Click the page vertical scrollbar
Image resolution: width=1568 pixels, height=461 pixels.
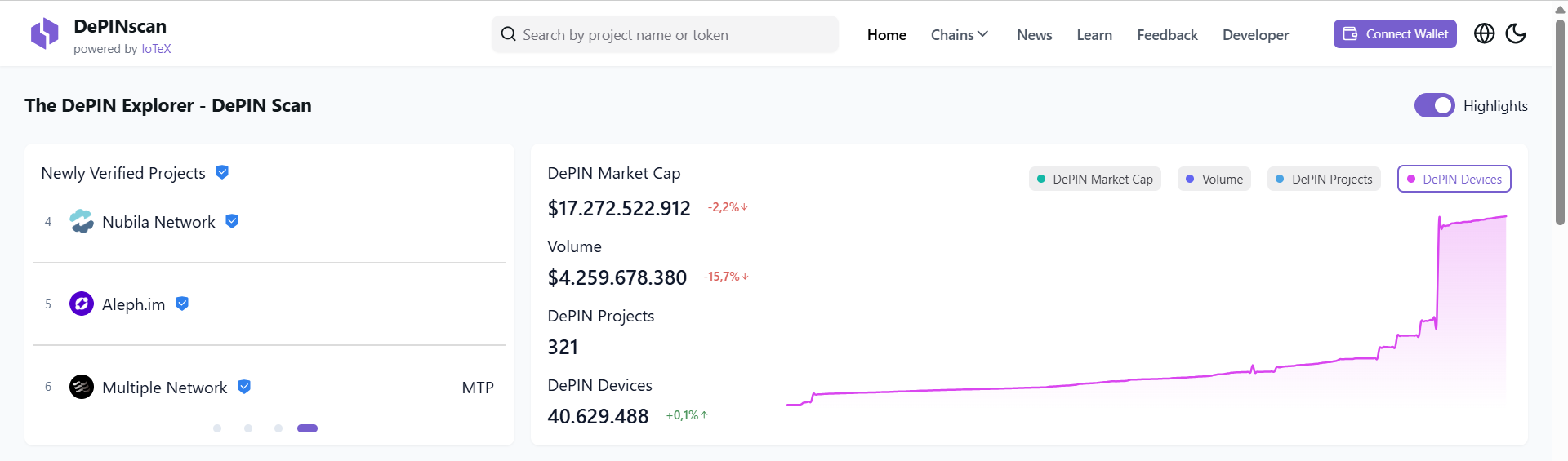[x=1561, y=122]
